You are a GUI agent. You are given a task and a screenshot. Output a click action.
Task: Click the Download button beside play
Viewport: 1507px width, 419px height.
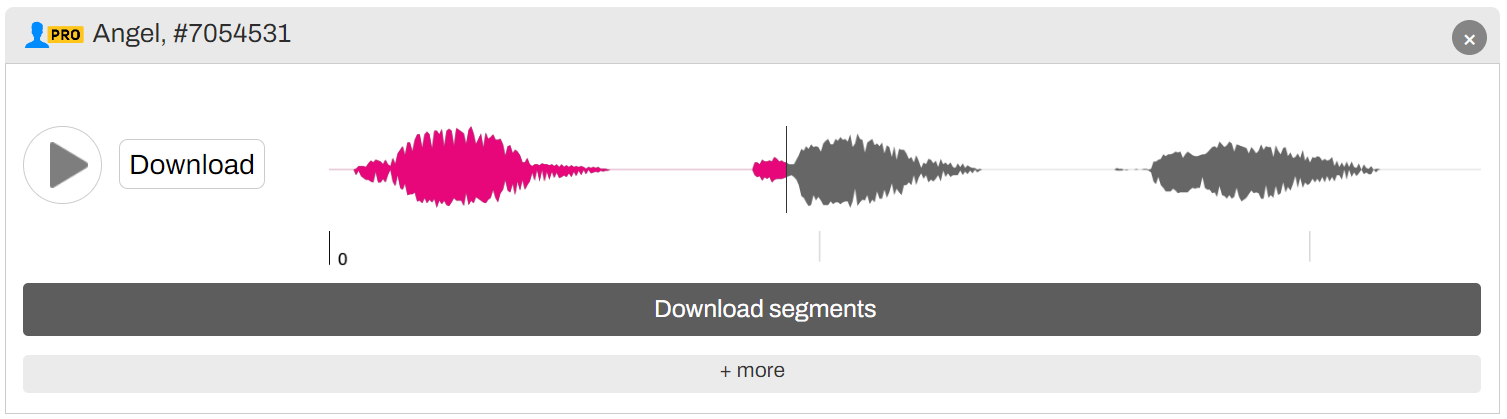[x=192, y=164]
